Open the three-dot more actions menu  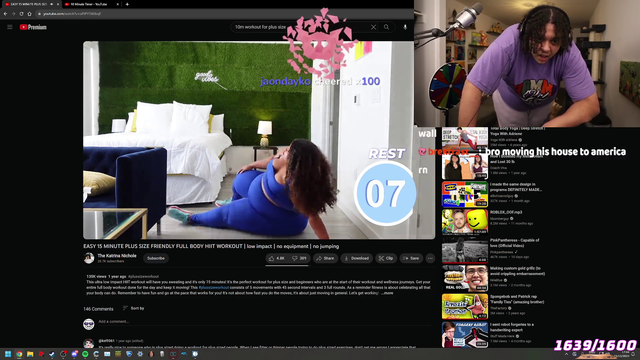[430, 258]
